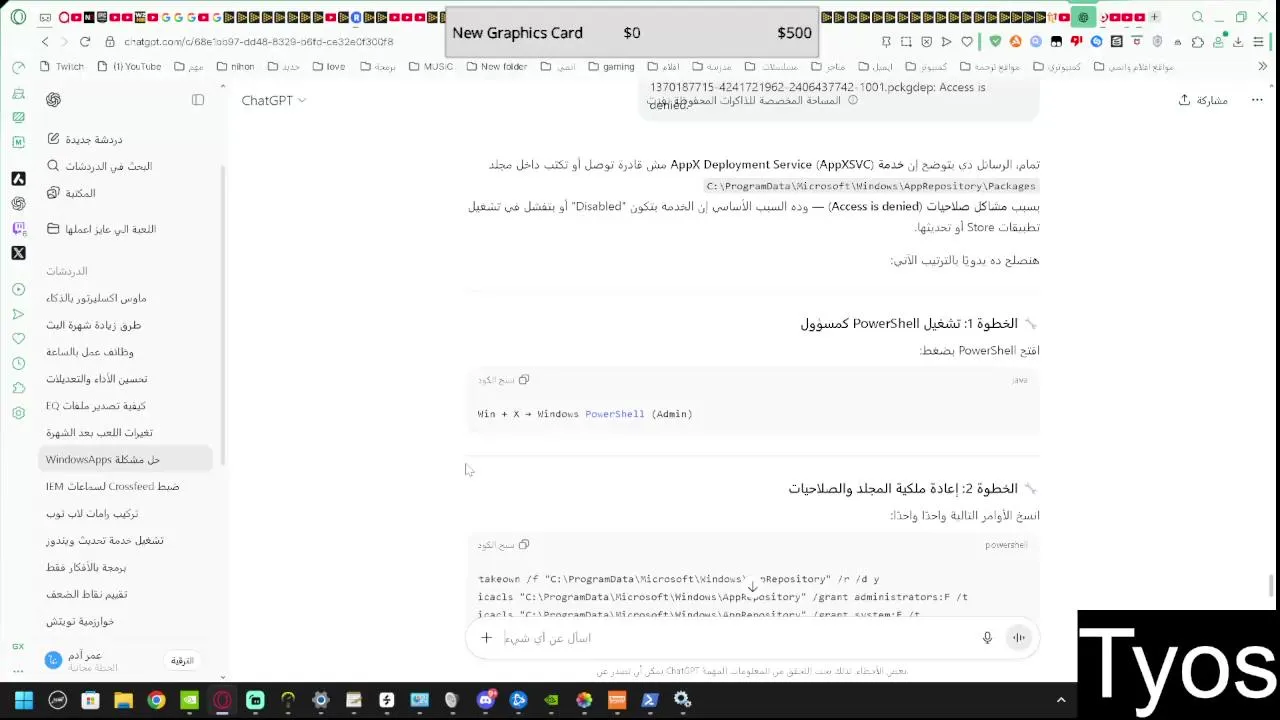Open Discord from the taskbar
1280x720 pixels.
(485, 700)
